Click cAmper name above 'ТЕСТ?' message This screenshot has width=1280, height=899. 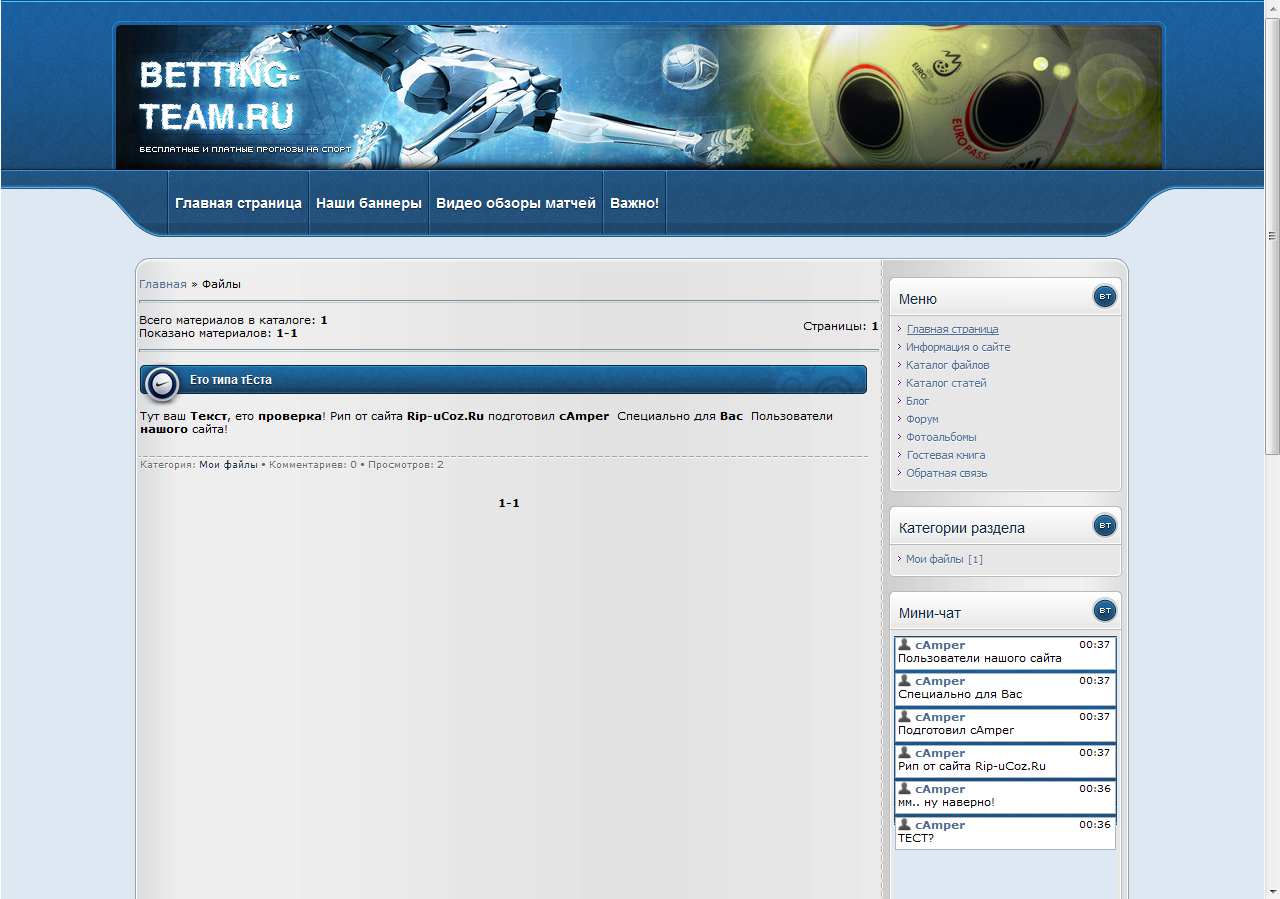[x=940, y=825]
